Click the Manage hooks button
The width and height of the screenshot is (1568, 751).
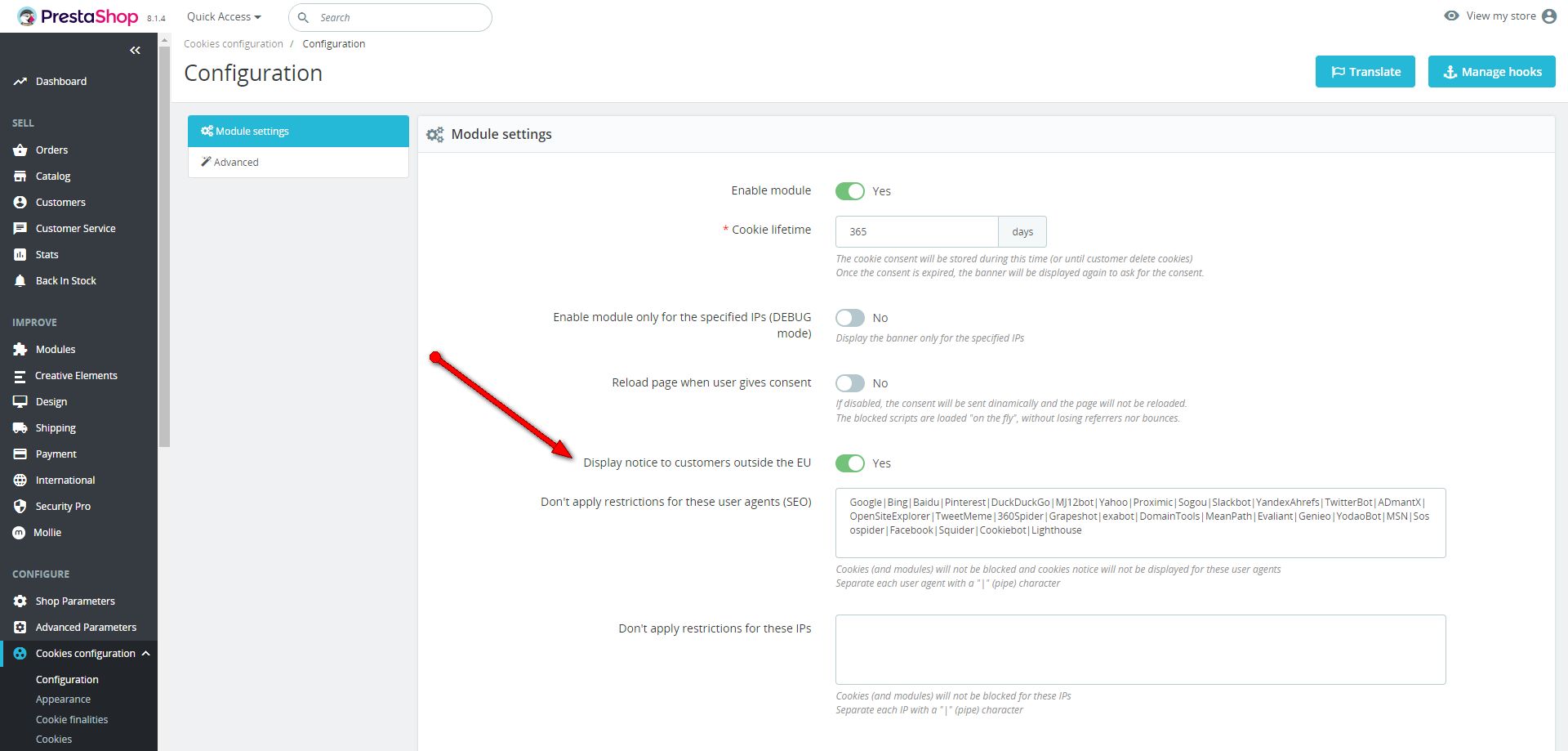(x=1491, y=72)
